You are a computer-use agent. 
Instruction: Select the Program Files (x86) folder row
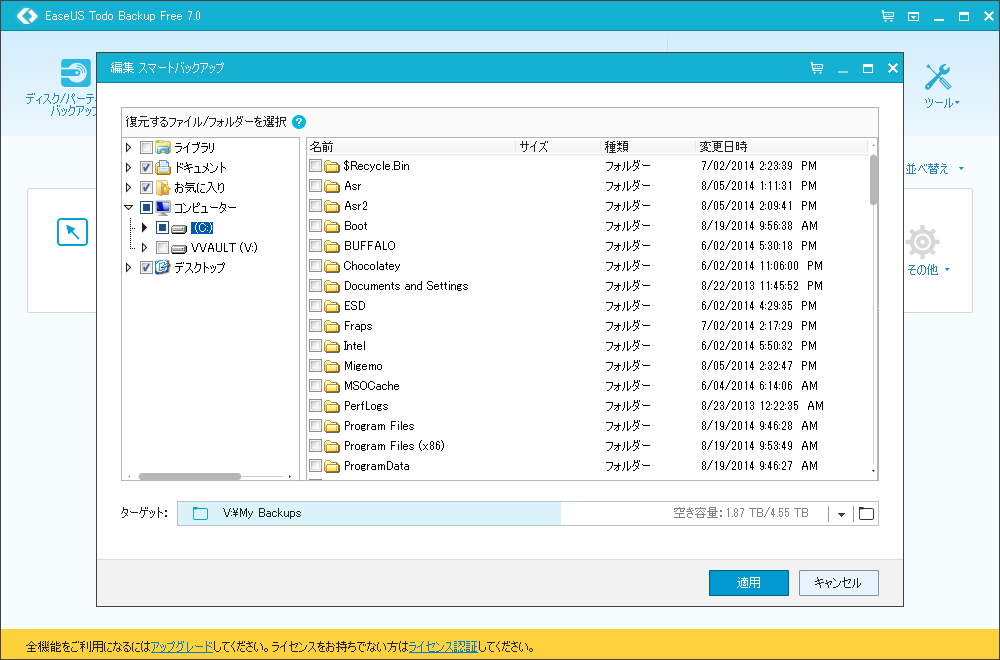tap(588, 446)
